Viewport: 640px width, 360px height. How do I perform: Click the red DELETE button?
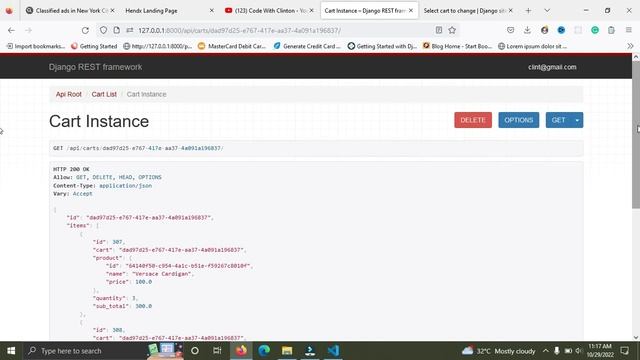click(473, 120)
